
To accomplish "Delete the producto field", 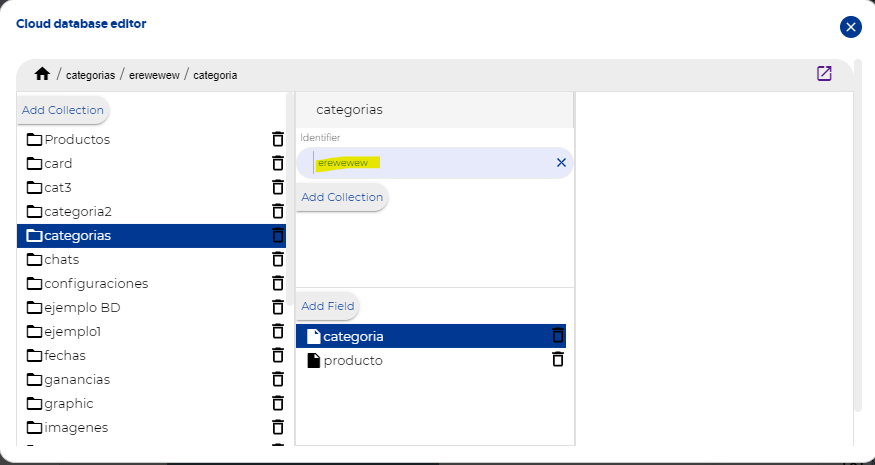I will click(x=557, y=360).
